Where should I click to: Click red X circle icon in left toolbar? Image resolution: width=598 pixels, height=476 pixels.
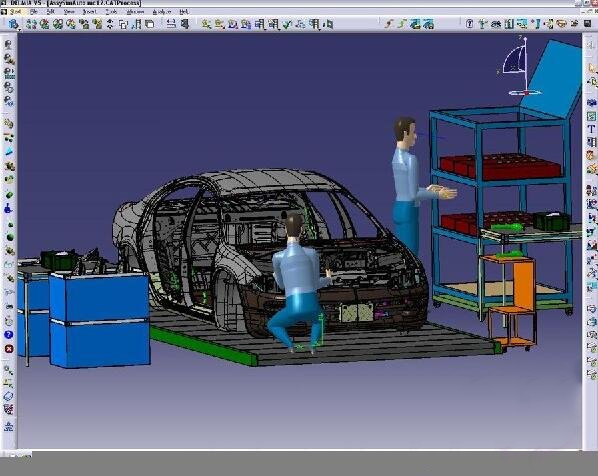8,349
